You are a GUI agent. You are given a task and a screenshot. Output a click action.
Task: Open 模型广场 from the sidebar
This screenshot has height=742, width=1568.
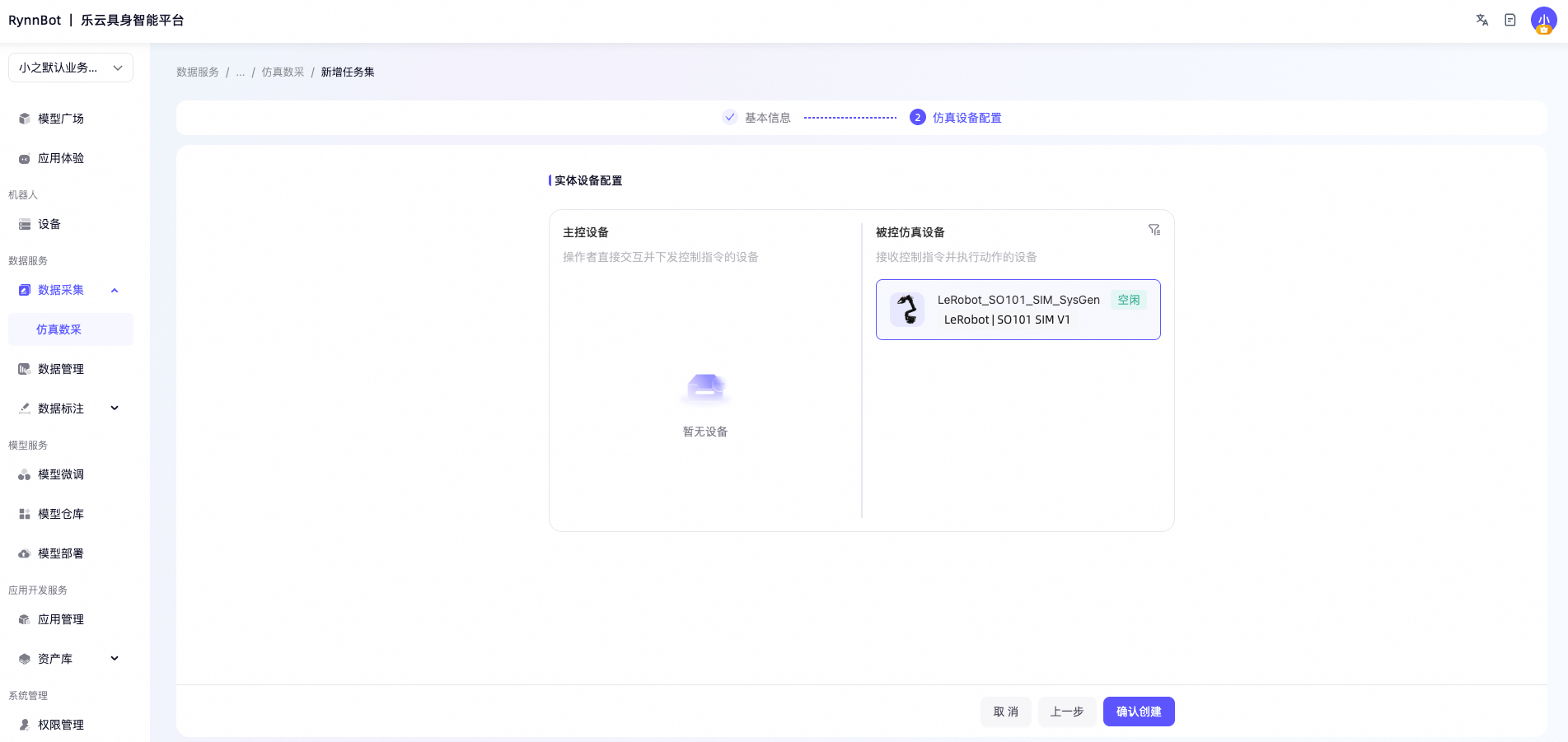click(71, 119)
